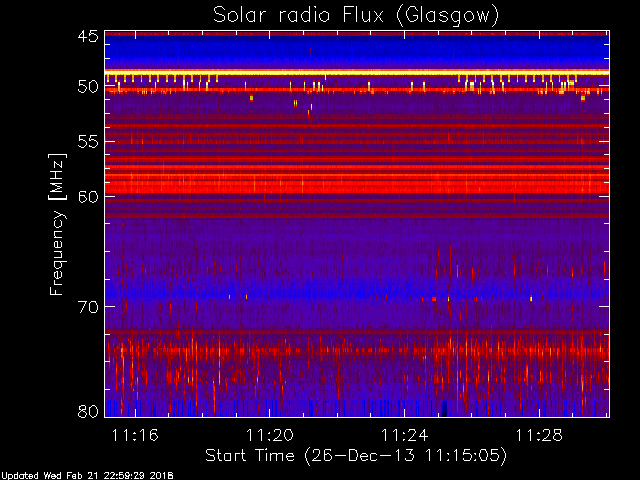Click the 'Updated Wed Feb 21' timestamp text
The image size is (640, 480).
pos(87,476)
